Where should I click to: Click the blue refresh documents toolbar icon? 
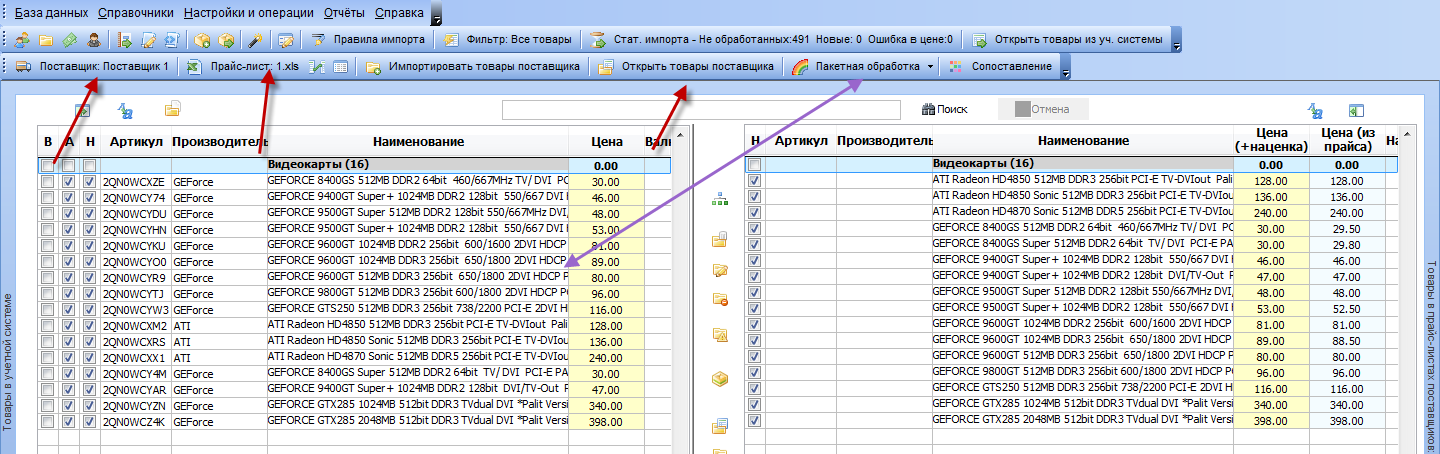(171, 40)
